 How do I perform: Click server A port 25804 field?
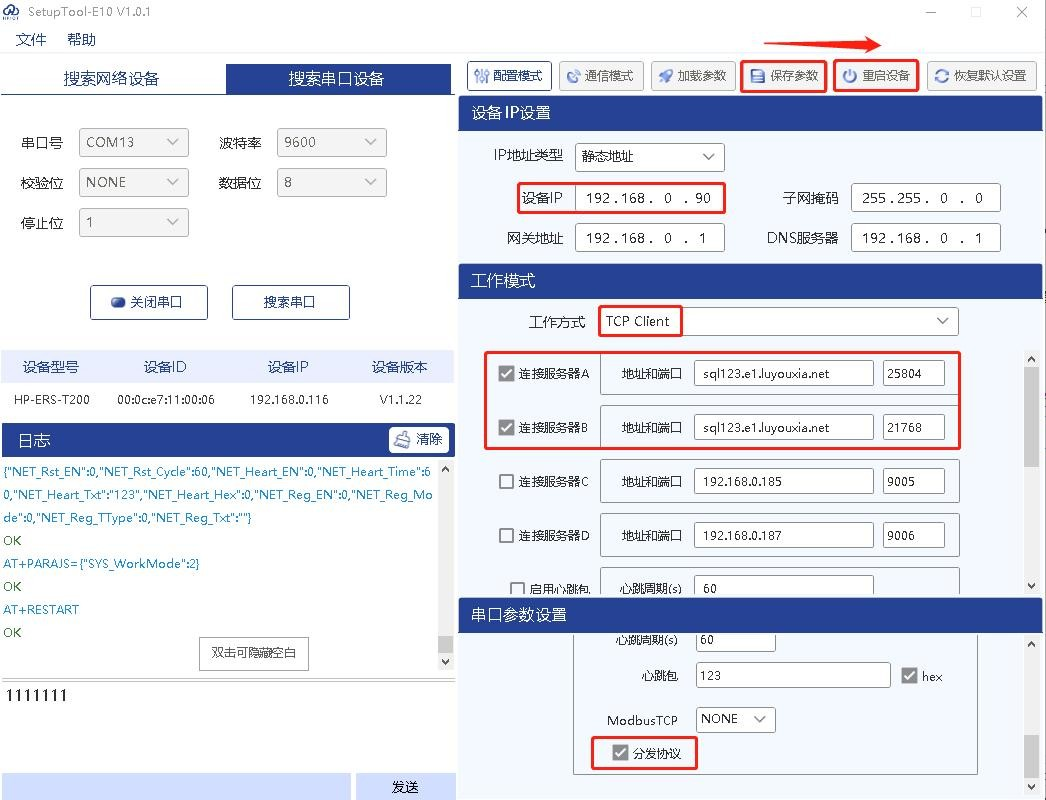pyautogui.click(x=913, y=374)
